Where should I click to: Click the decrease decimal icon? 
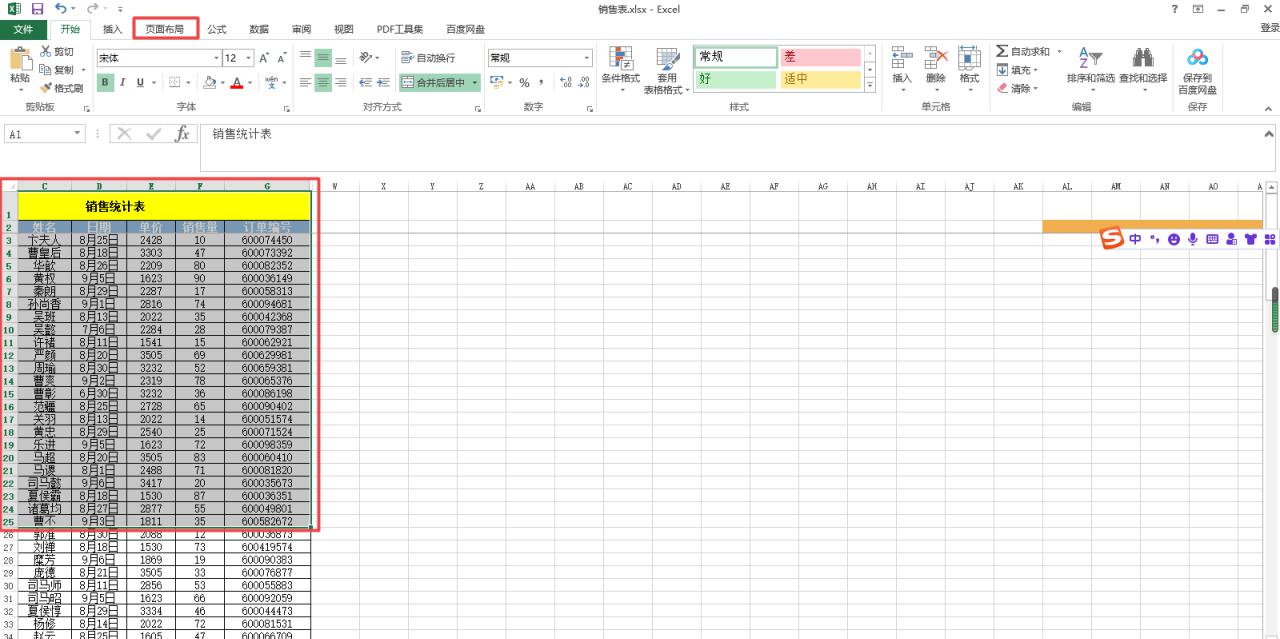pyautogui.click(x=584, y=83)
